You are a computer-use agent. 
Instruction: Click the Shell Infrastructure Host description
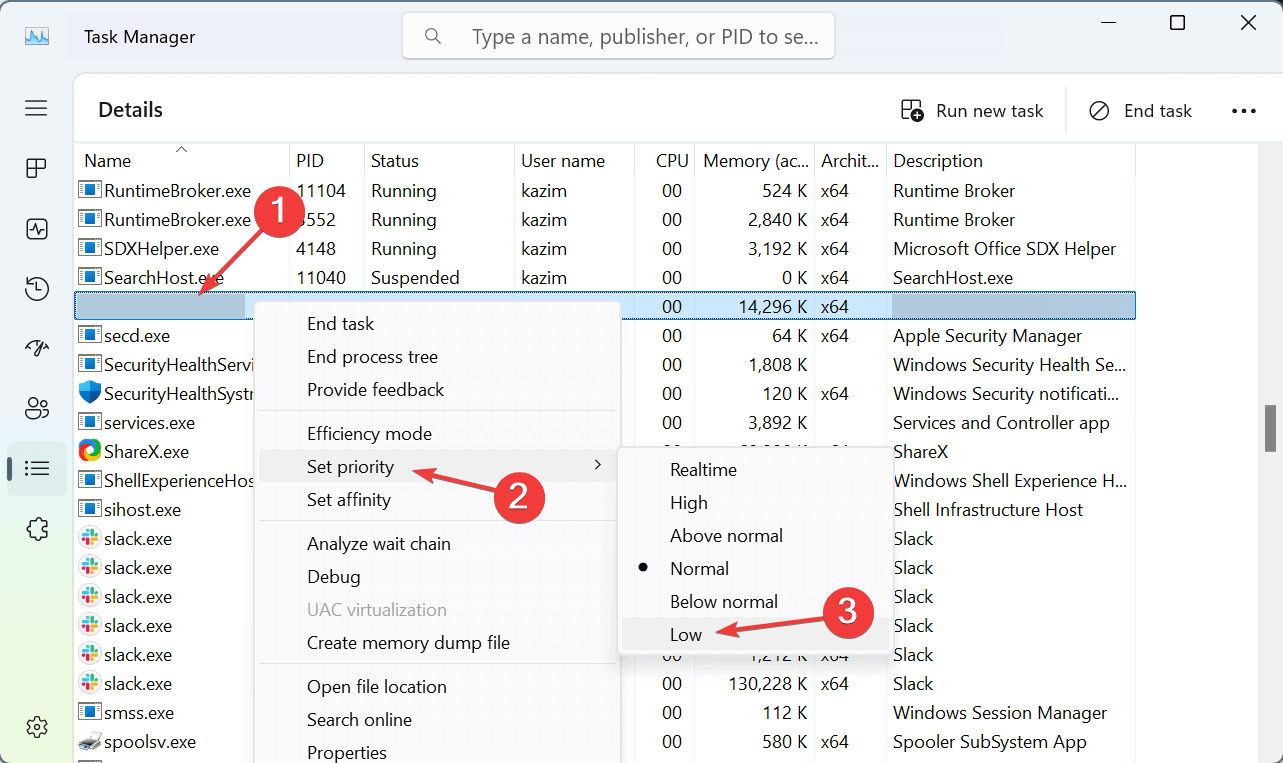pyautogui.click(x=988, y=510)
